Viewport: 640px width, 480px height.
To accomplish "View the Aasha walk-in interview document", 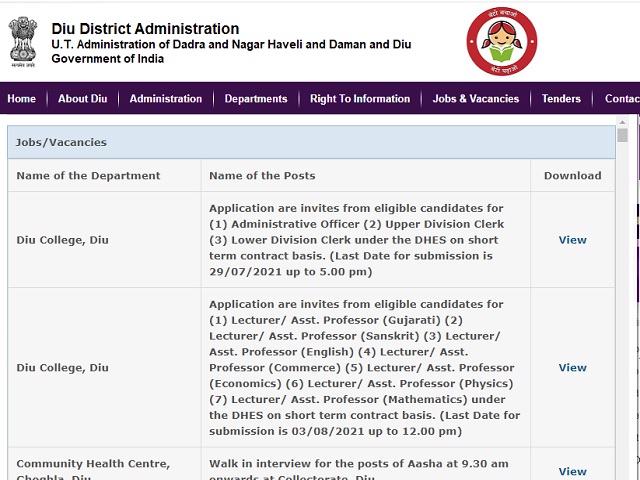I will pos(573,471).
